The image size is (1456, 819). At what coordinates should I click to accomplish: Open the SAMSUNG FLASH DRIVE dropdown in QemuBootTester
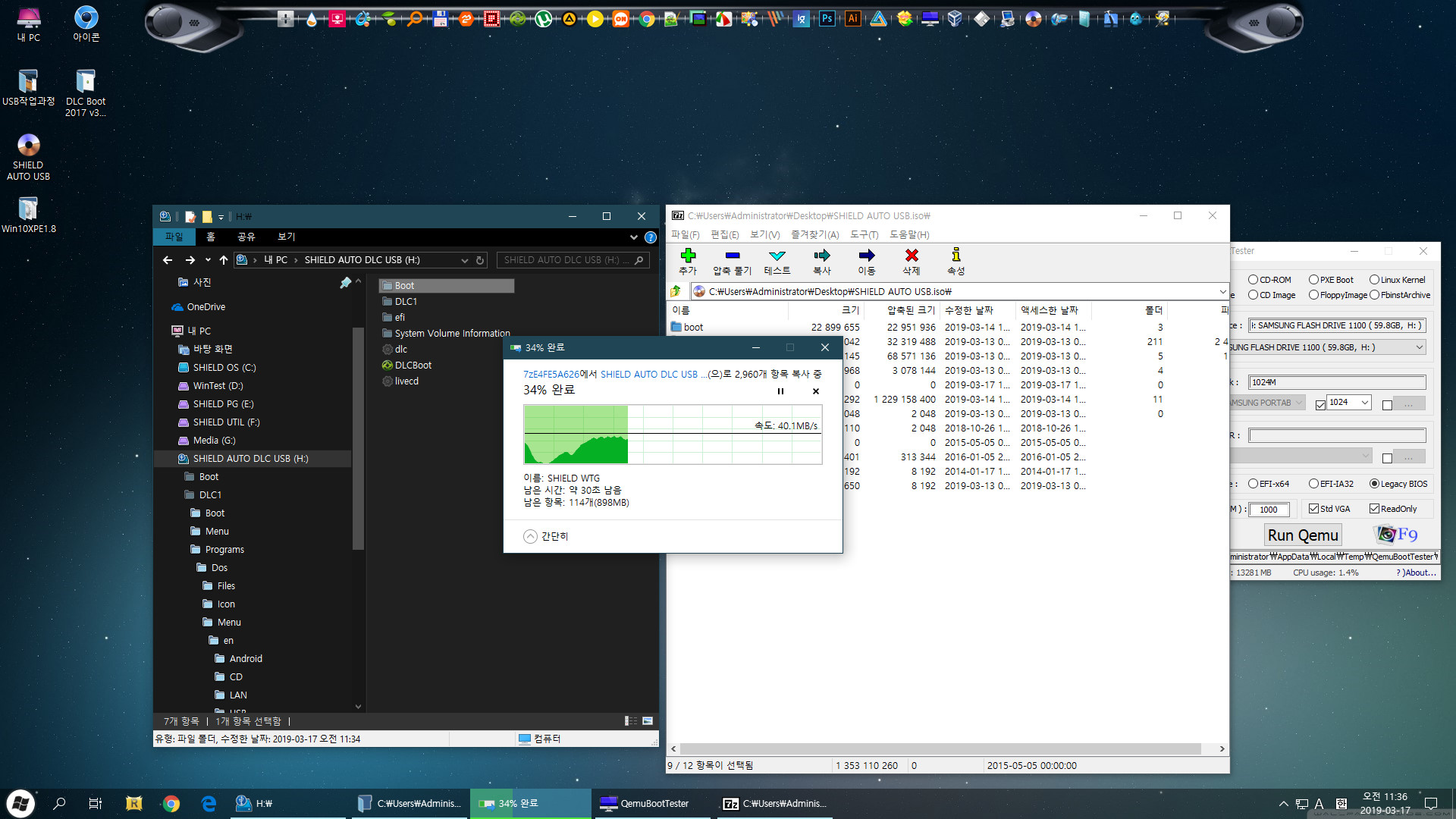[x=1419, y=347]
